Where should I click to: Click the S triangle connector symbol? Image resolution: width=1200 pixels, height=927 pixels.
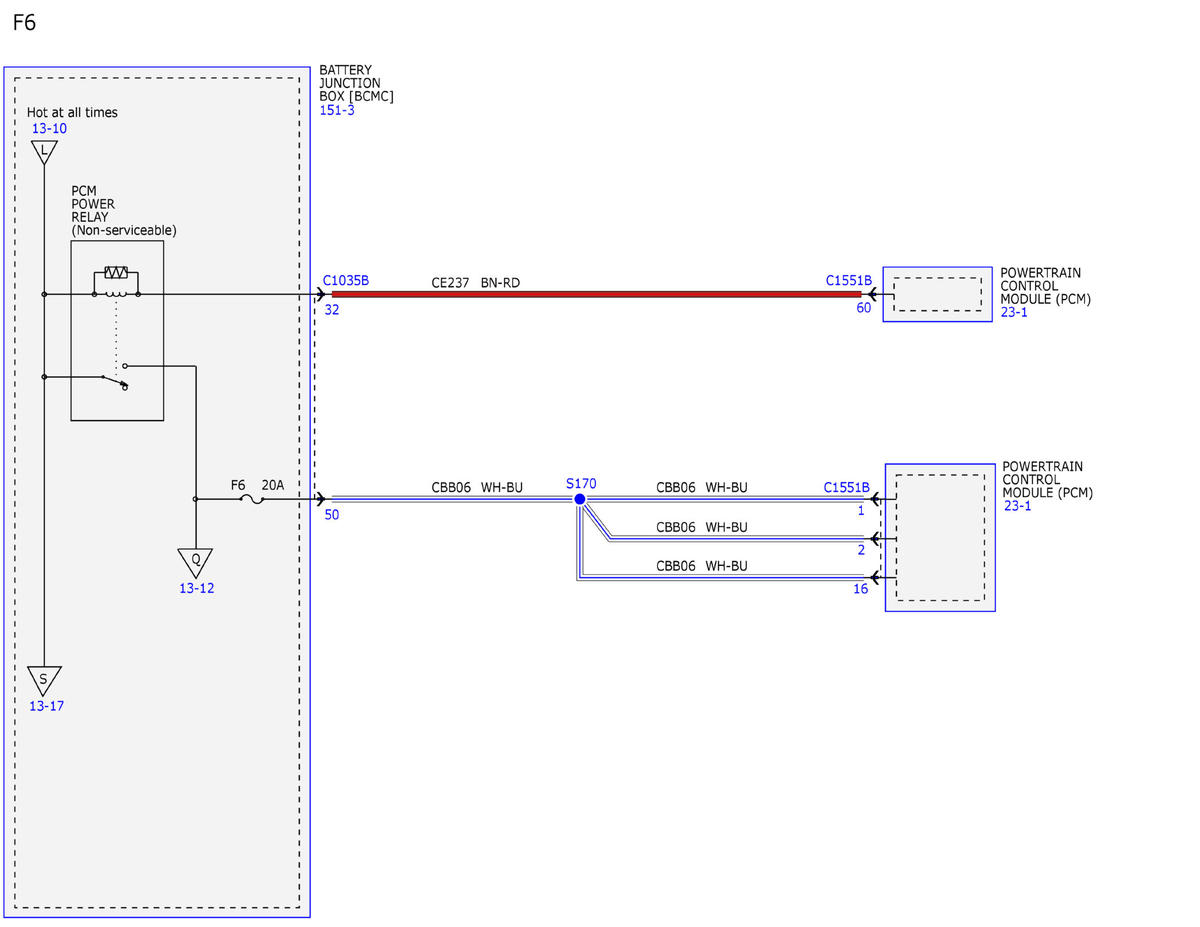tap(43, 681)
